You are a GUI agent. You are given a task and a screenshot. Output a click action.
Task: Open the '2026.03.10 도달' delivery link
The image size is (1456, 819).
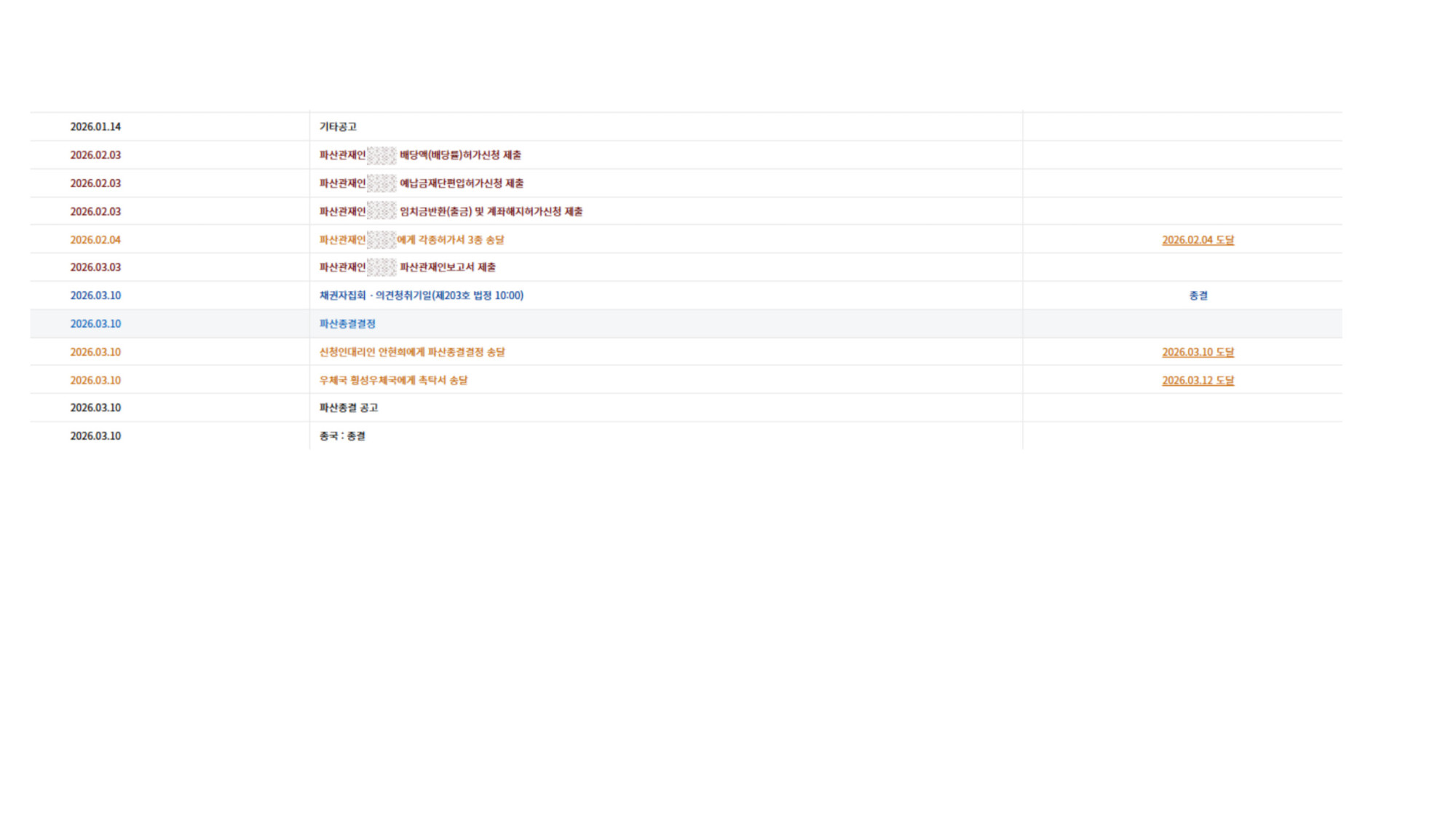[1198, 352]
